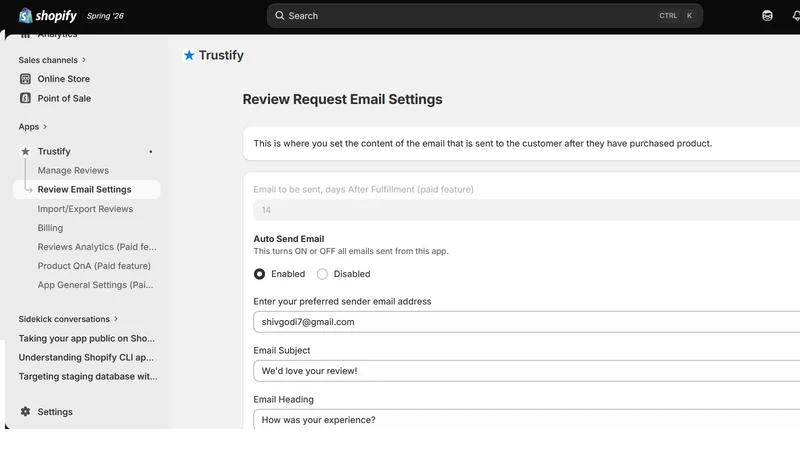Viewport: 800px width, 450px height.
Task: Open the Sidekick assistant icon in header
Action: point(767,16)
